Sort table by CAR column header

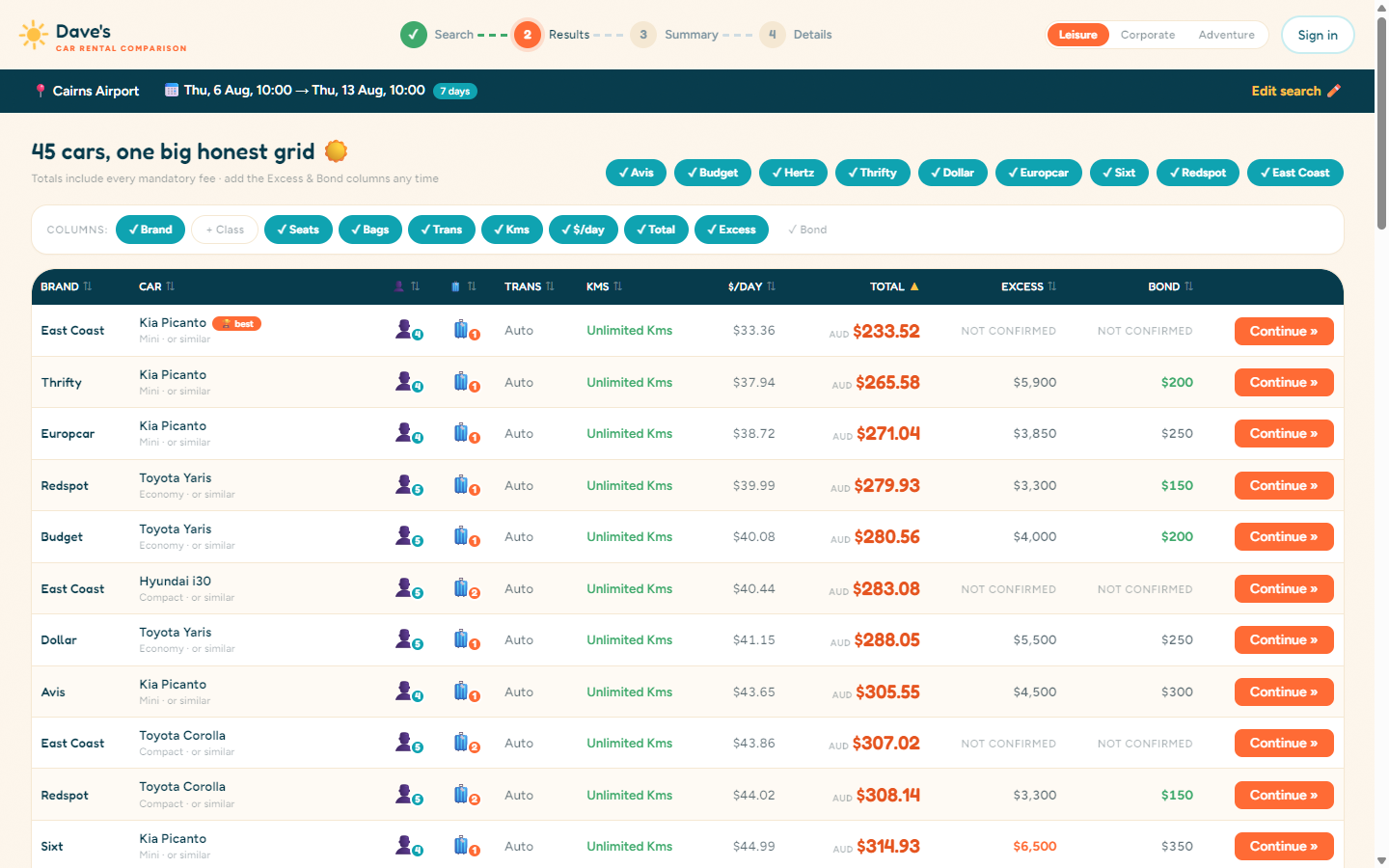coord(156,286)
